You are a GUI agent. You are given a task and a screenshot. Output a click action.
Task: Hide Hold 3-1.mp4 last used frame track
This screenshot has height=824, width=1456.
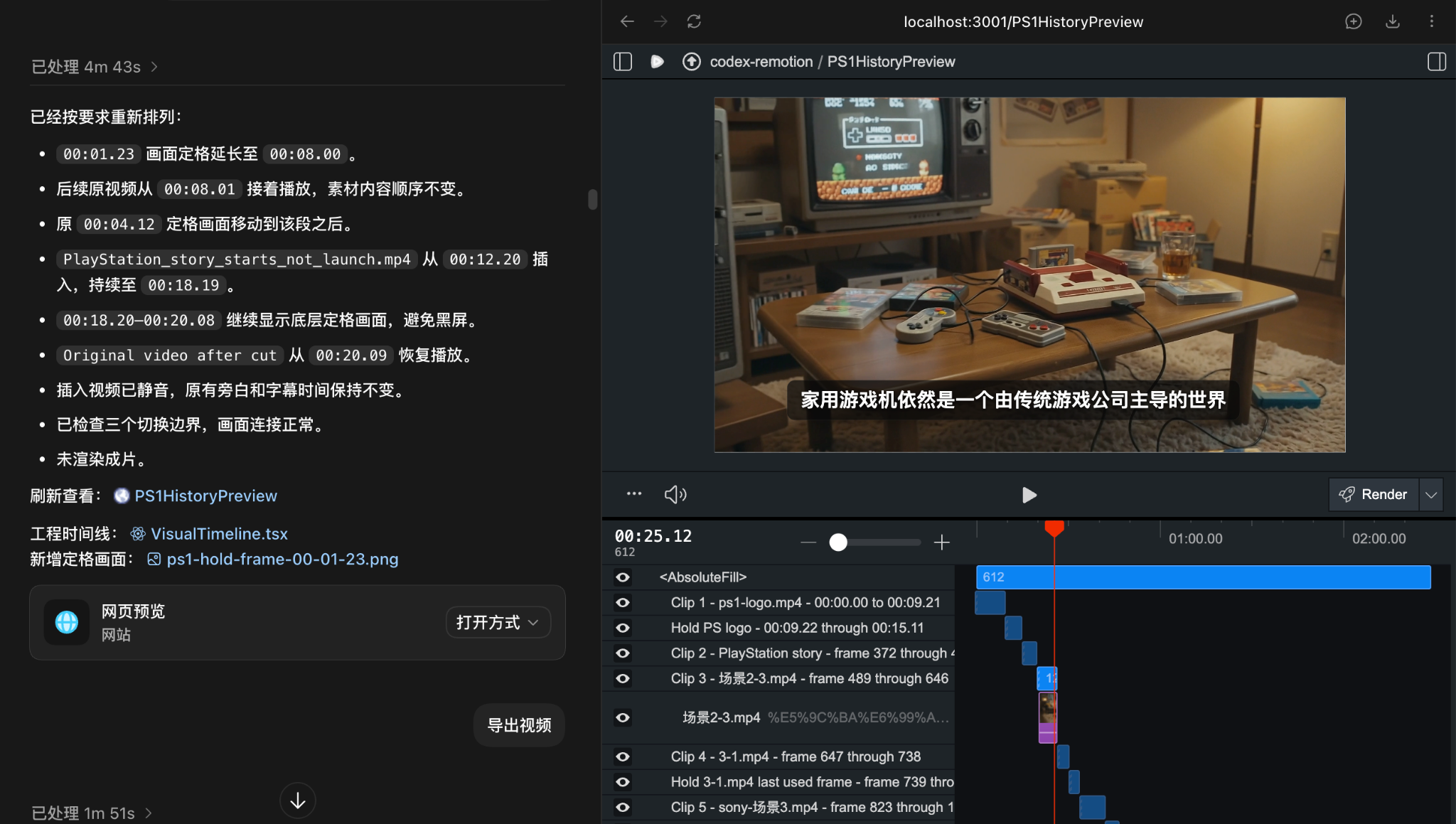(x=623, y=782)
